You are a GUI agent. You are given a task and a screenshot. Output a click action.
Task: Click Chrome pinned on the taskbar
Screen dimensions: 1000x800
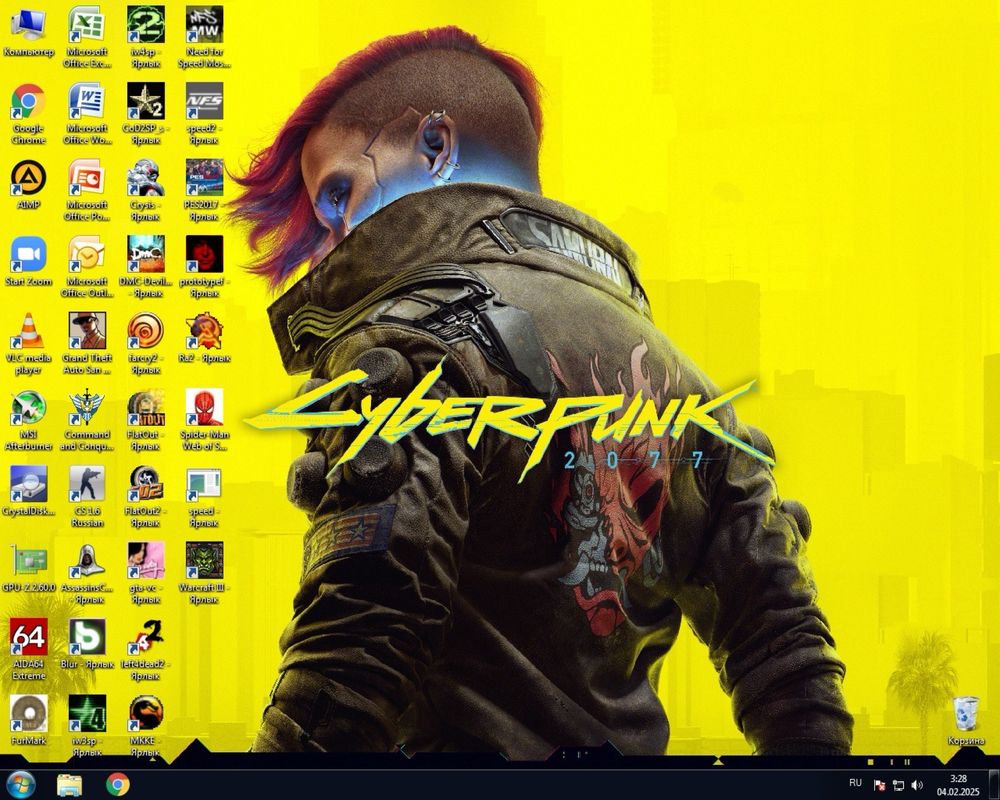tap(117, 785)
